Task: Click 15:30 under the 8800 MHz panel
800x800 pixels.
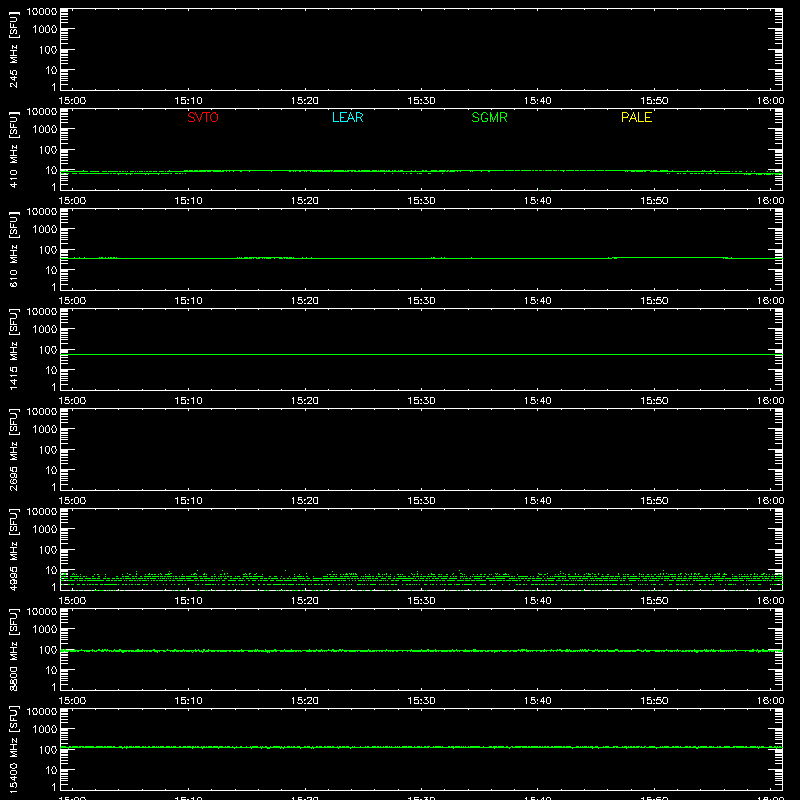Action: coord(421,701)
